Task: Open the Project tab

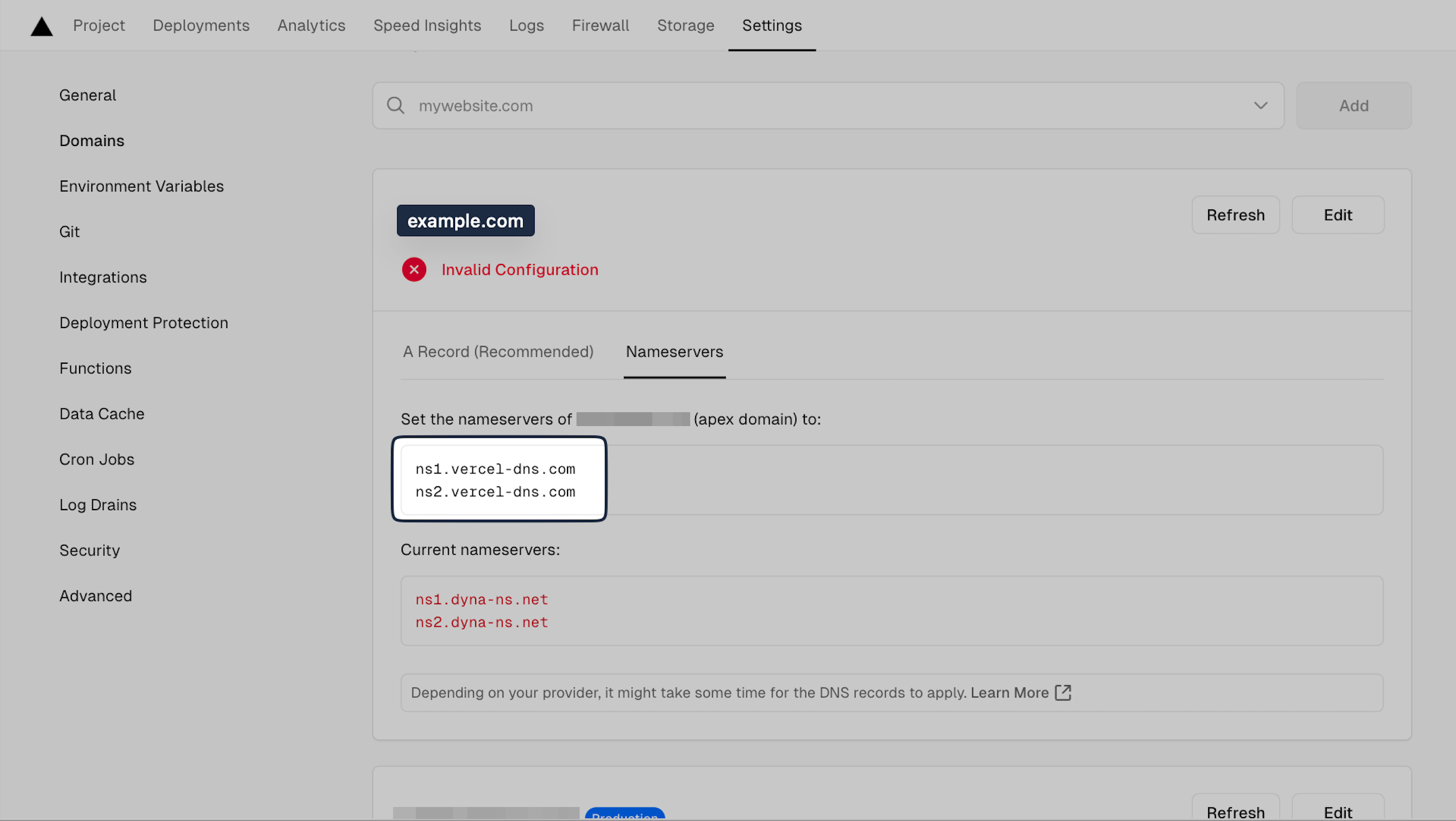Action: 99,26
